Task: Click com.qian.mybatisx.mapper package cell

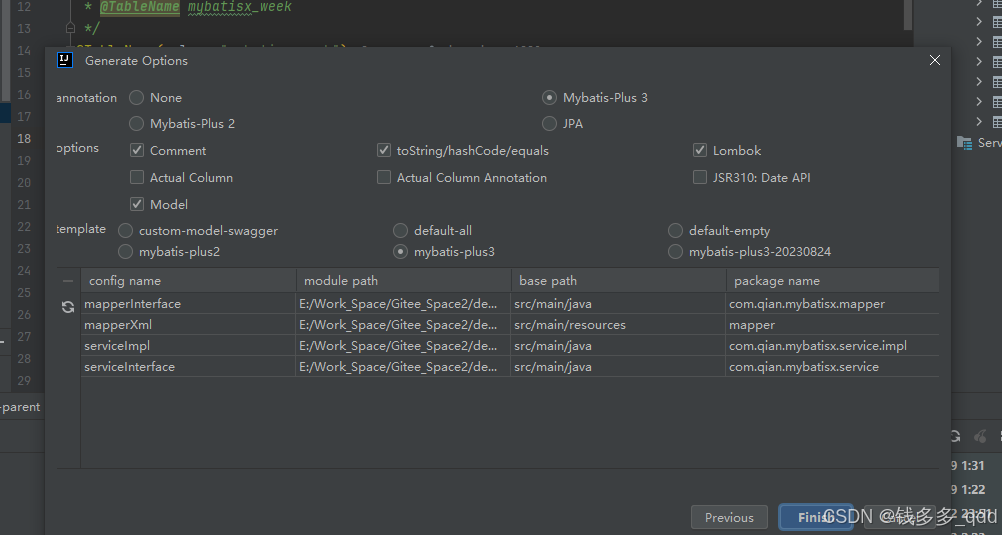Action: click(833, 304)
